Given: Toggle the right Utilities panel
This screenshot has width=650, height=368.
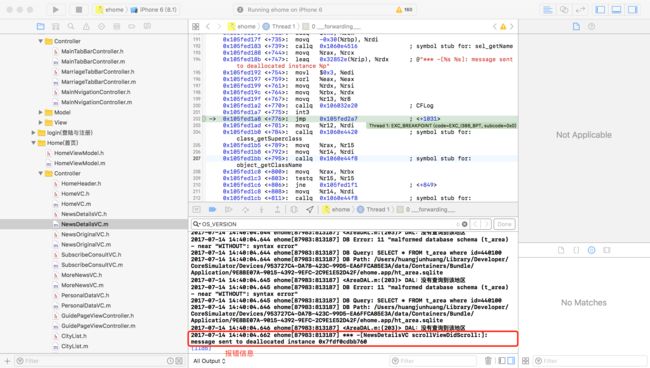Looking at the screenshot, I should click(633, 10).
